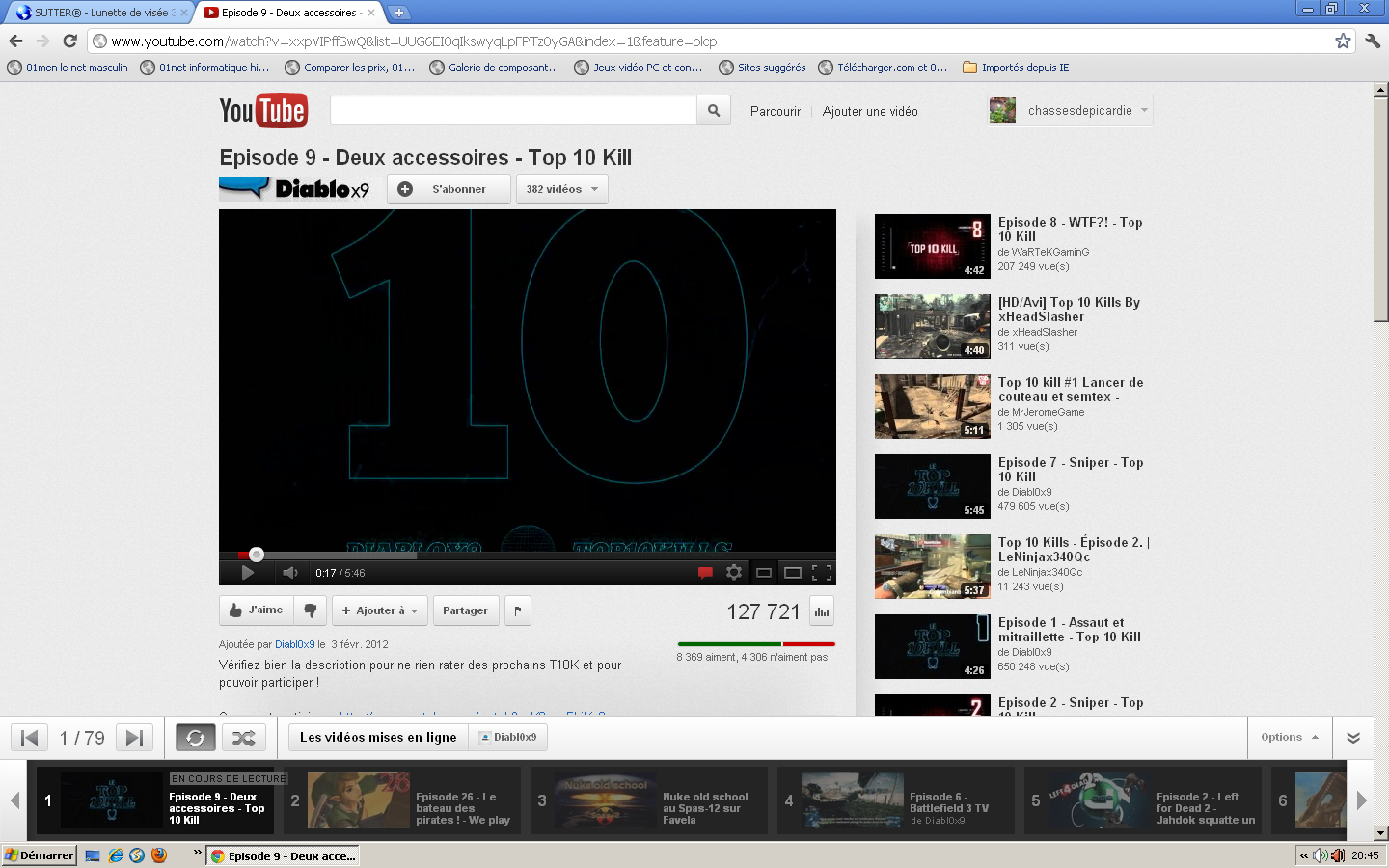Screen dimensions: 1389x868
Task: Collapse the playlist bar
Action: [x=1353, y=738]
